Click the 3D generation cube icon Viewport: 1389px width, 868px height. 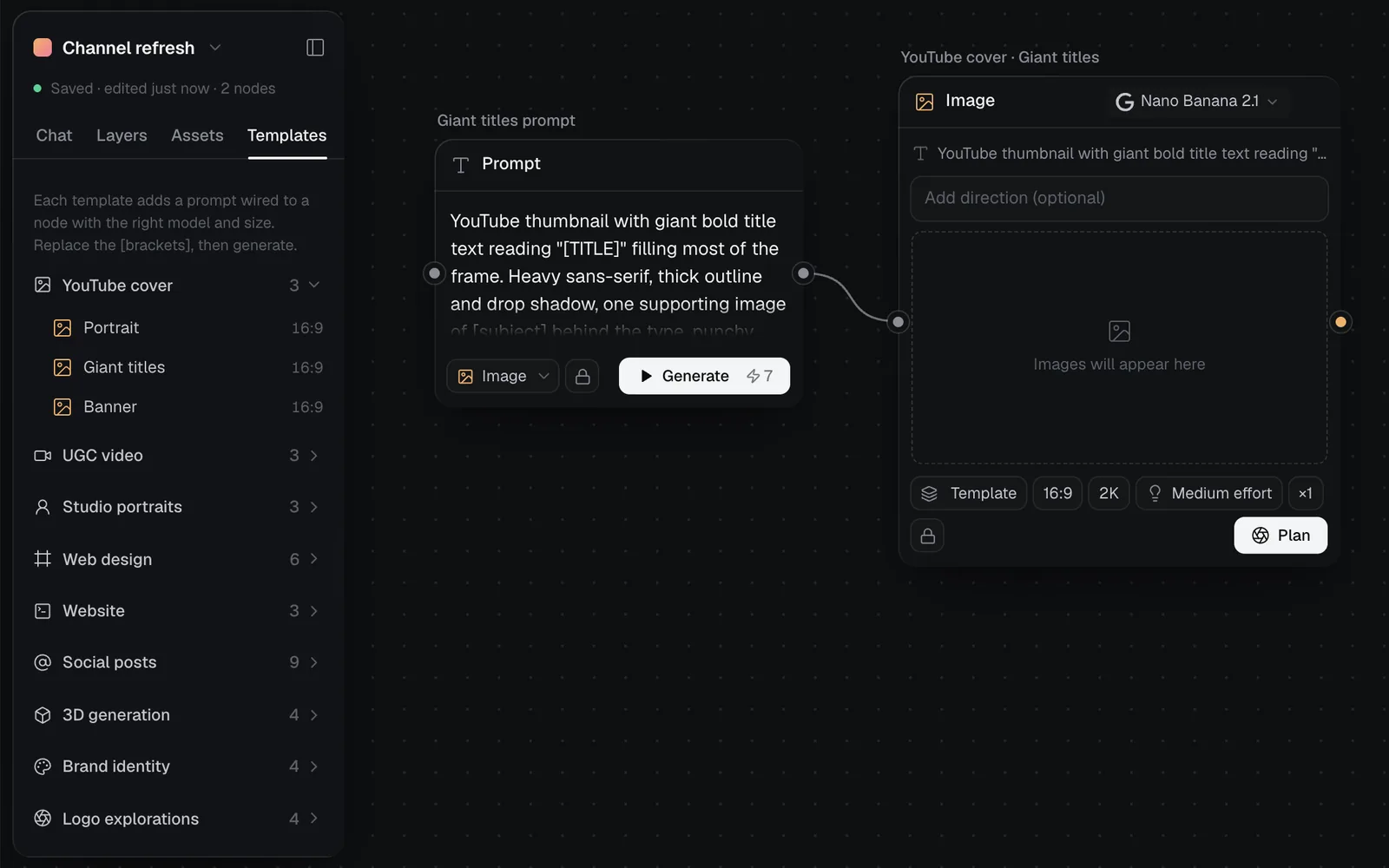[x=43, y=715]
